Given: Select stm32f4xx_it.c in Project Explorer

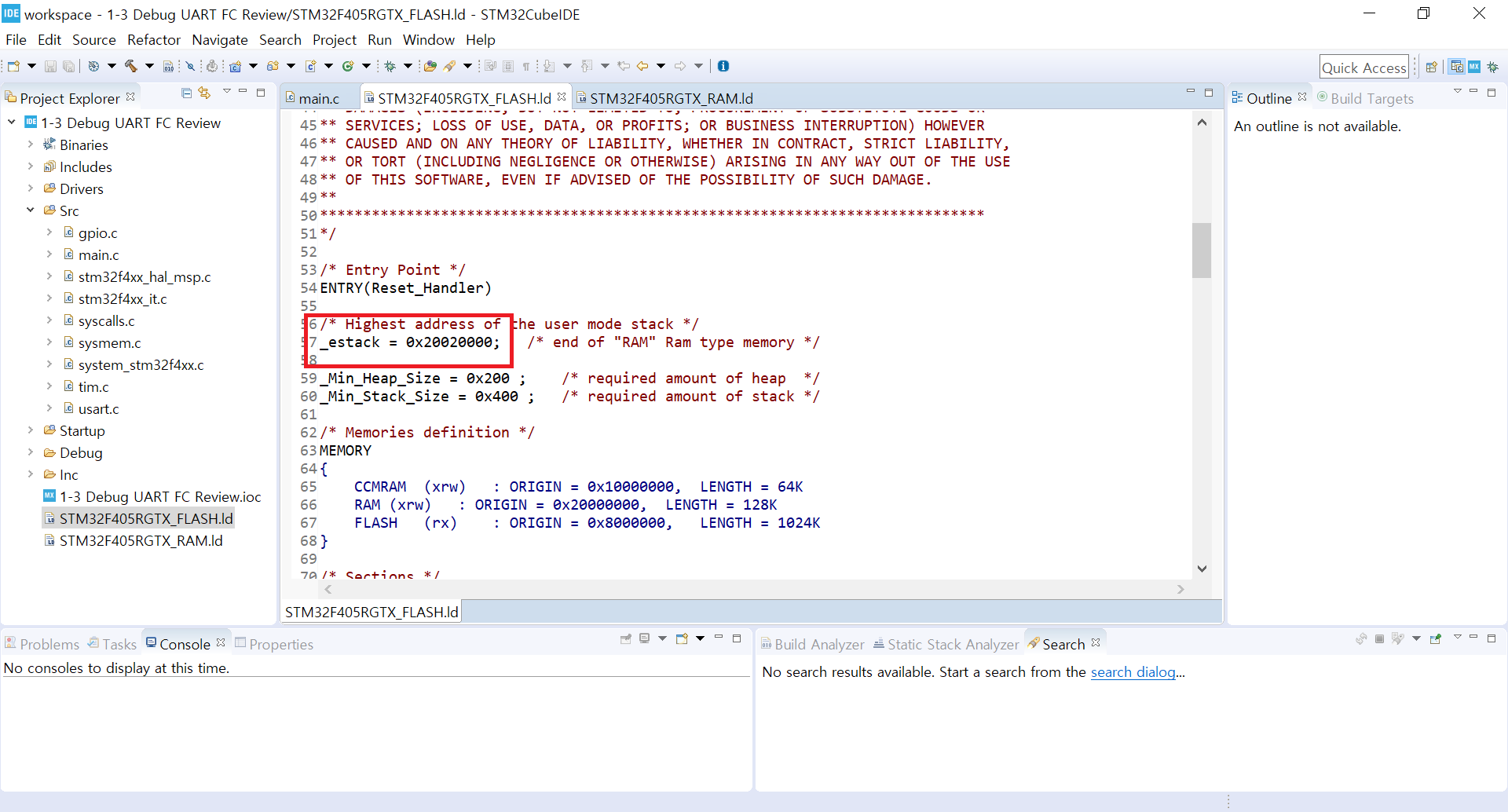Looking at the screenshot, I should coord(123,298).
